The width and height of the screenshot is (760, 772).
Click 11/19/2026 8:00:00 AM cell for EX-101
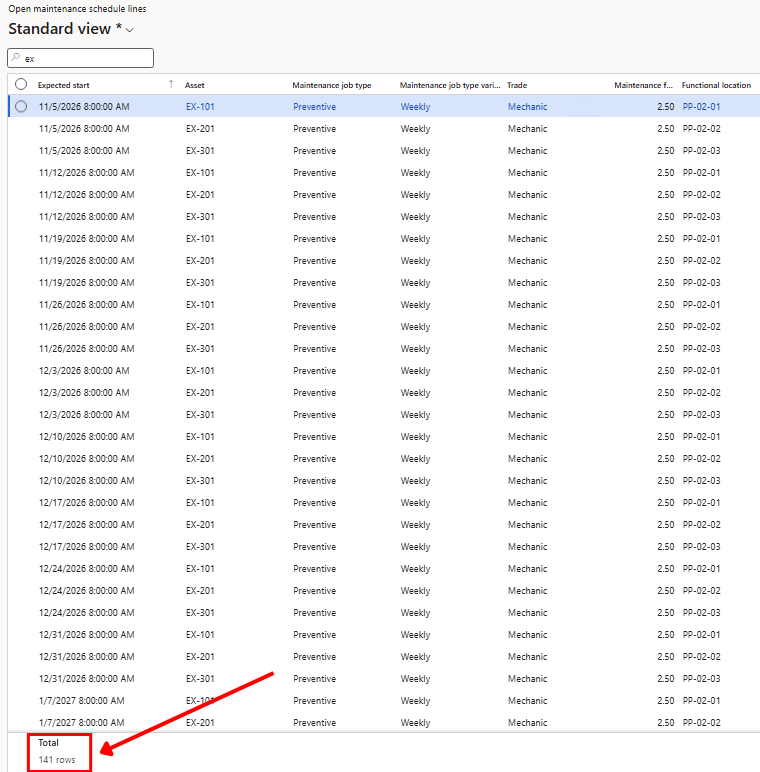coord(87,239)
